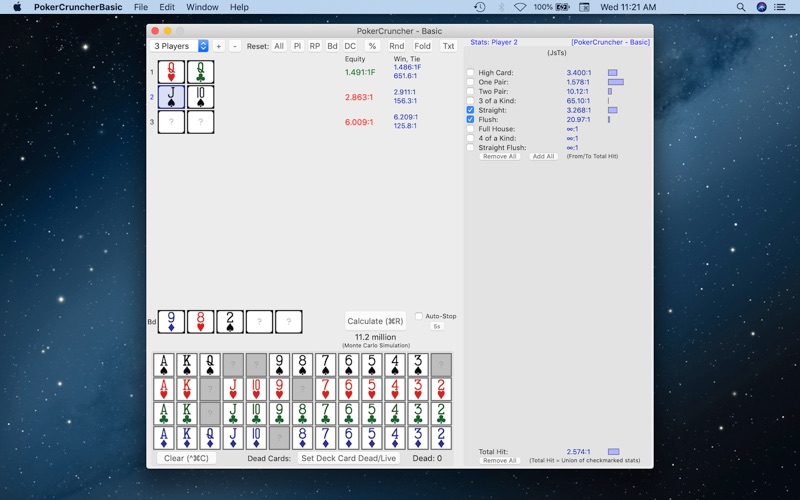Enable the 4 of a Kind checkbox
This screenshot has width=800, height=500.
point(470,138)
